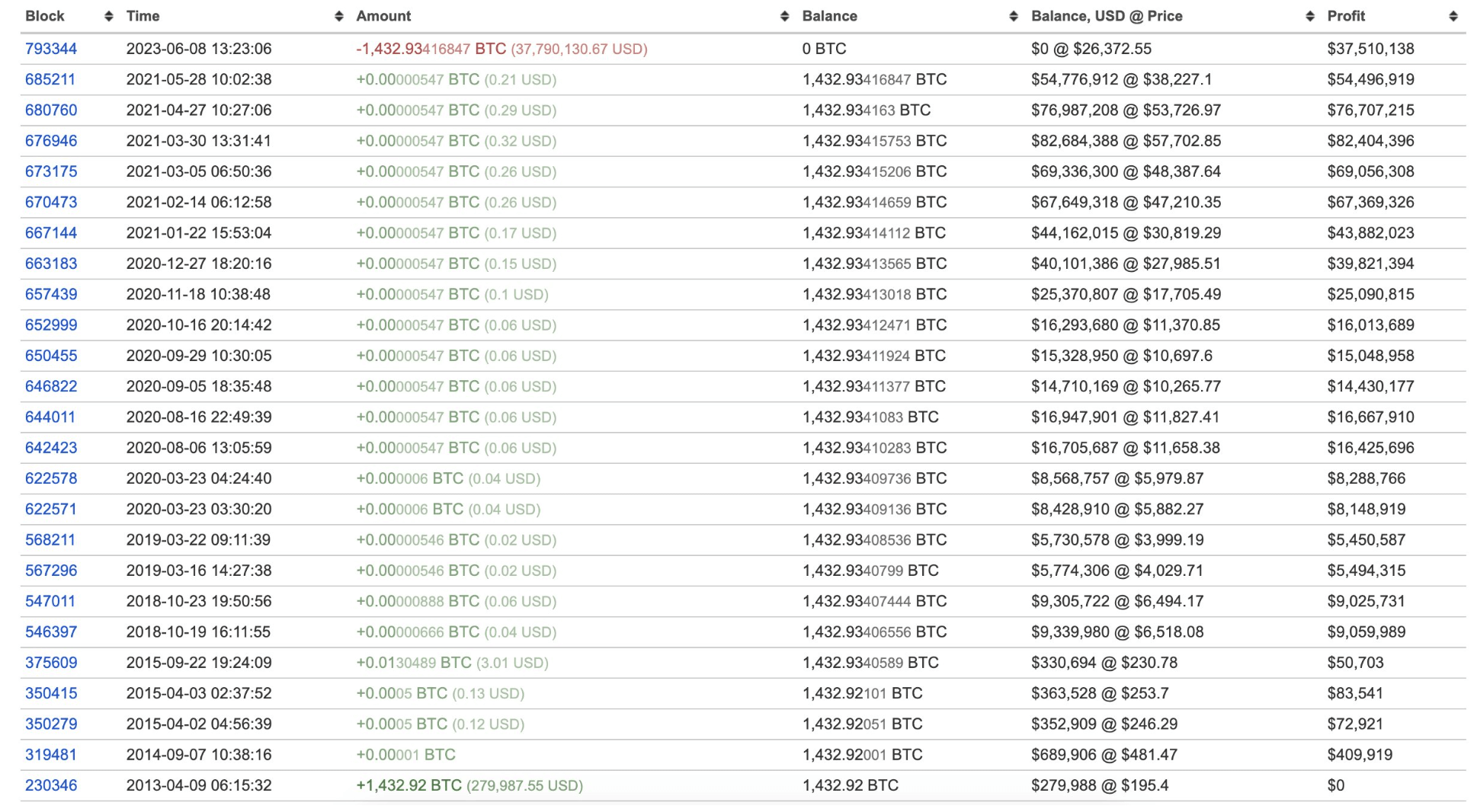
Task: Select profit value $37,510,138
Action: tap(1371, 49)
